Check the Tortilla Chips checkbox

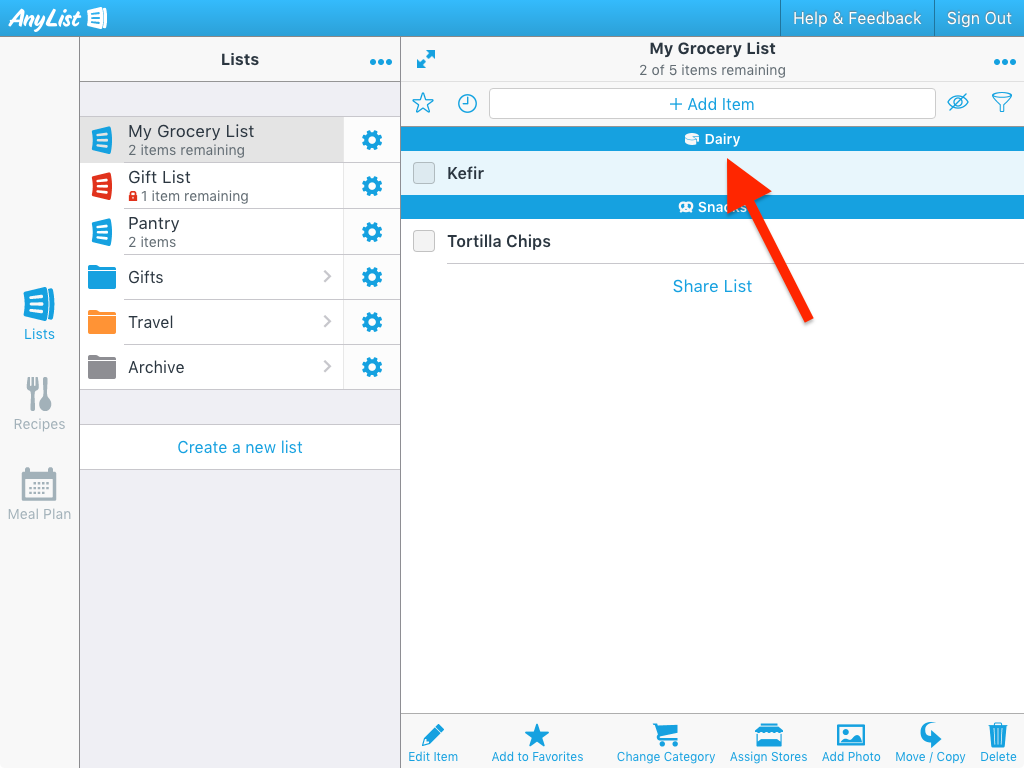click(x=424, y=241)
